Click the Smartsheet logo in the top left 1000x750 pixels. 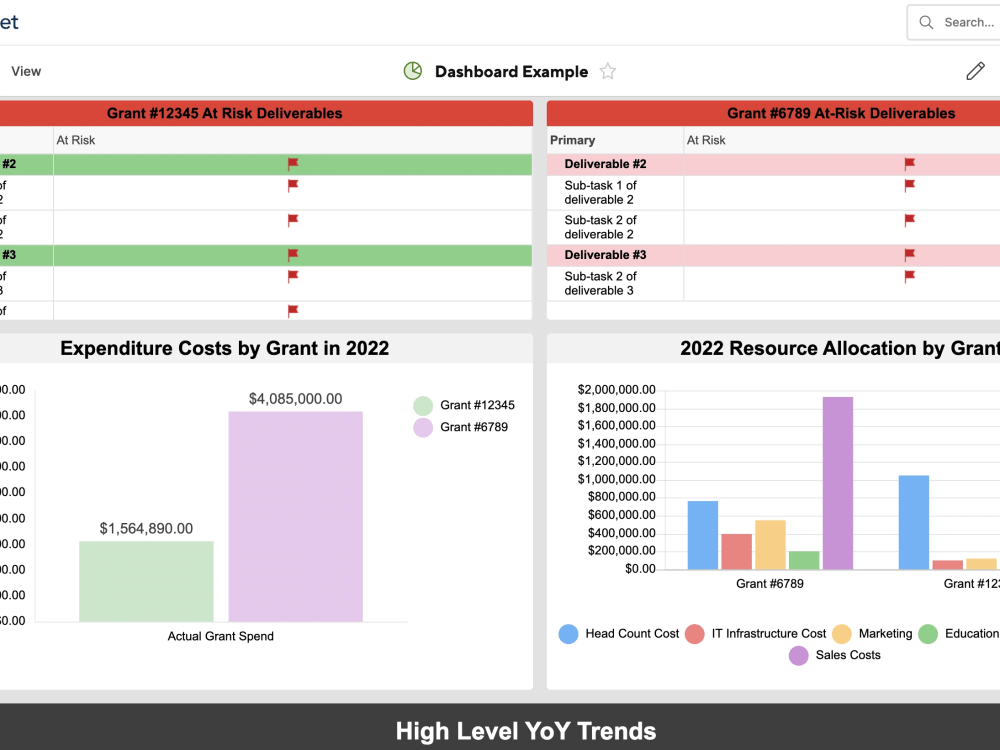10,21
